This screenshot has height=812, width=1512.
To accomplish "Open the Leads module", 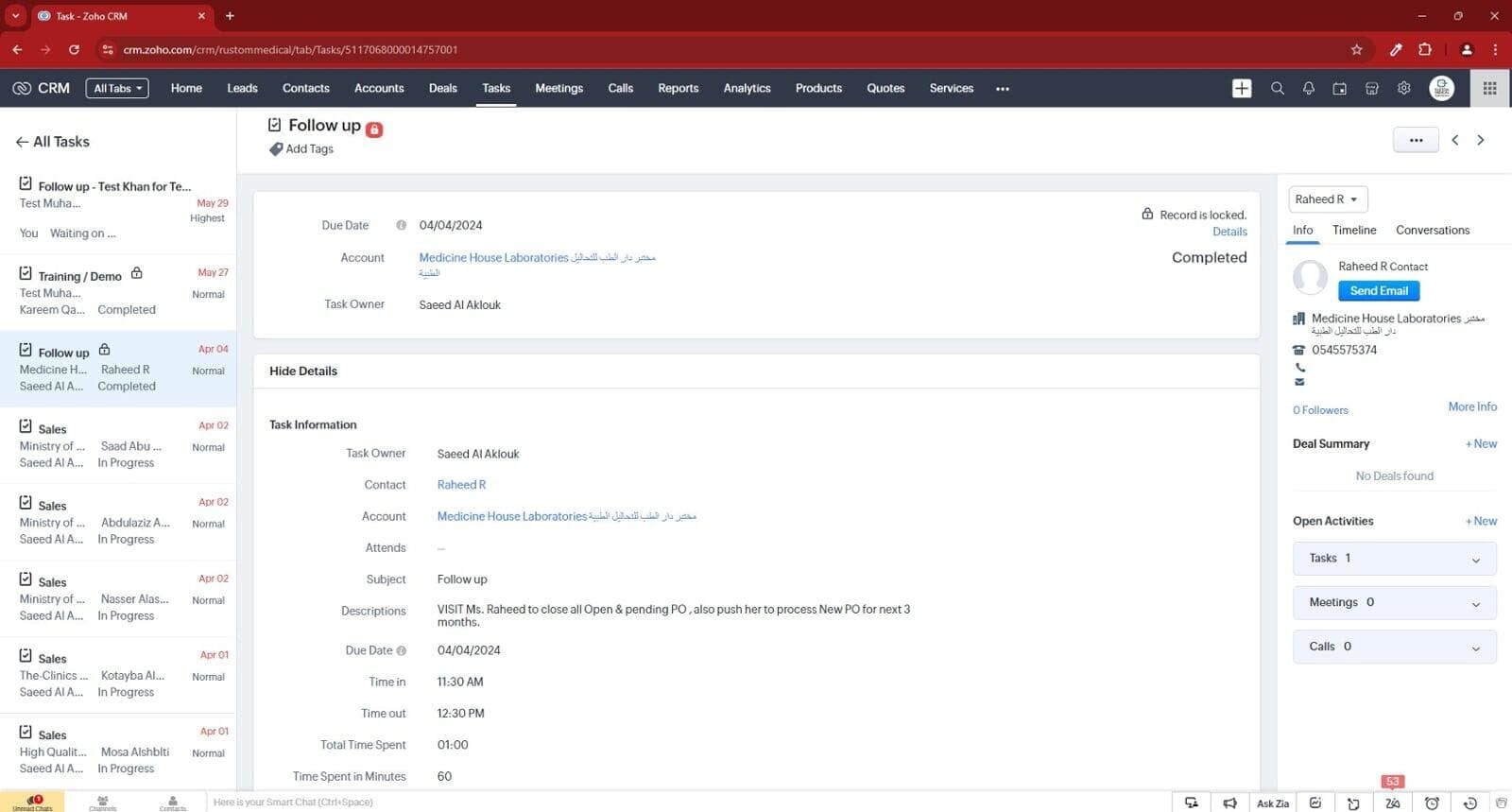I will 242,88.
